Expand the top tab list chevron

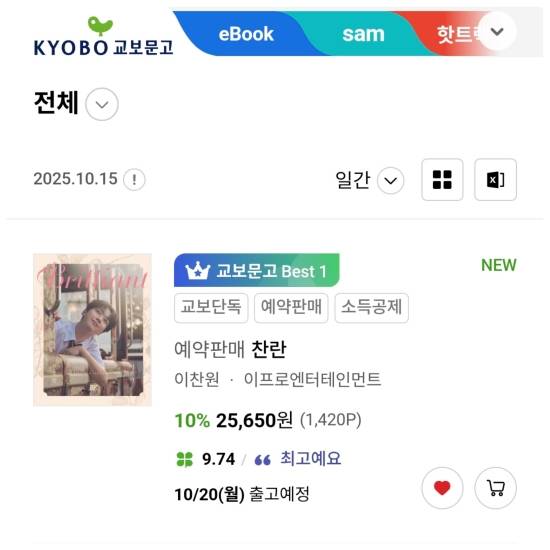click(x=497, y=32)
